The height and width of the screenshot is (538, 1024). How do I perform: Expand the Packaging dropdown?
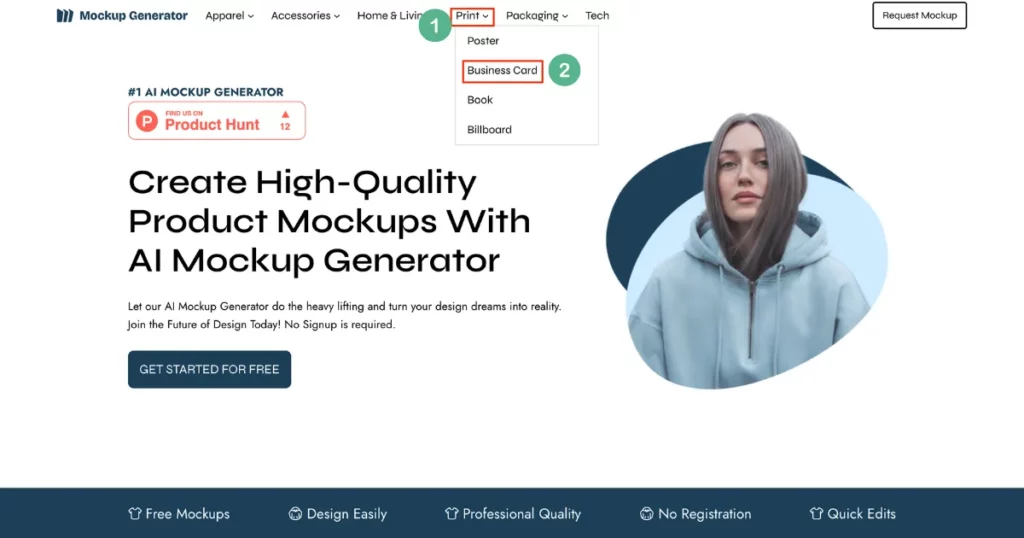537,16
